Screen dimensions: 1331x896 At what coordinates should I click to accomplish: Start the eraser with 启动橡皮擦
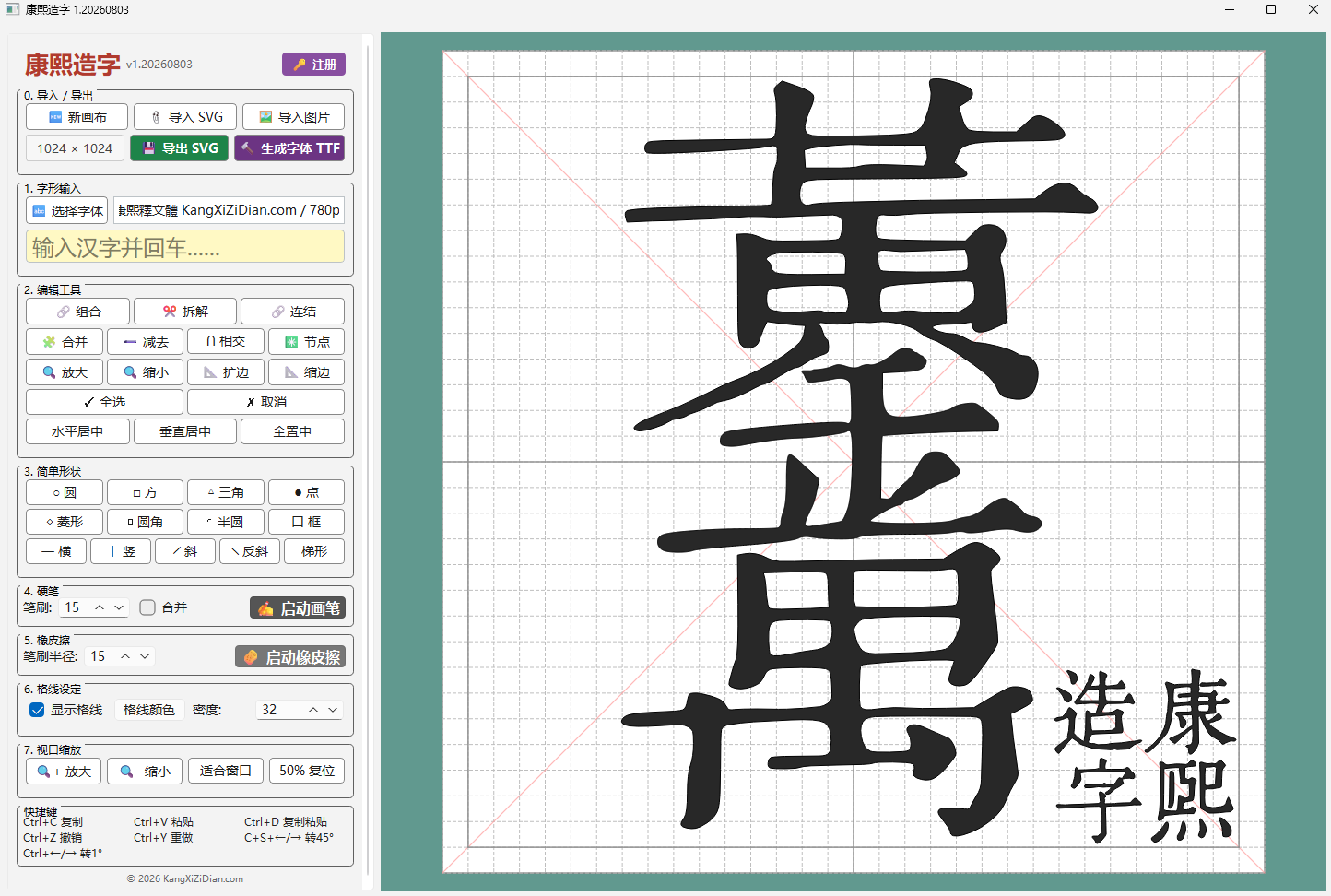290,657
